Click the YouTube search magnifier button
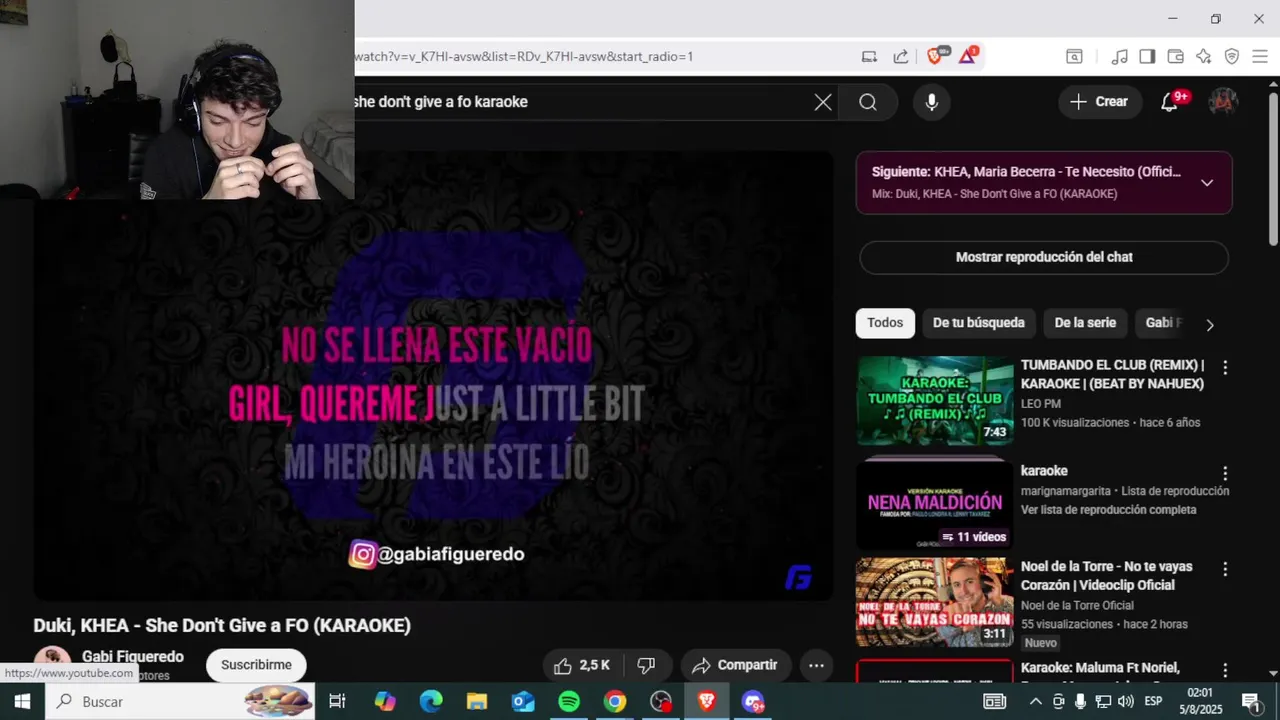The height and width of the screenshot is (720, 1280). [867, 102]
